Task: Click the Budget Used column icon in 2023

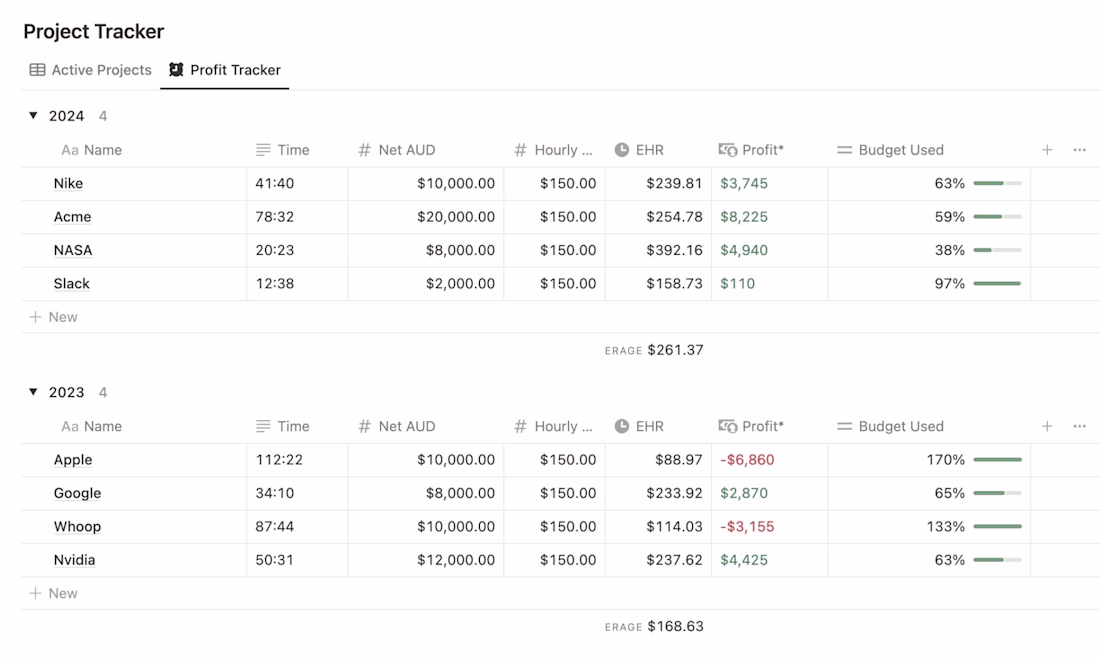Action: [844, 426]
